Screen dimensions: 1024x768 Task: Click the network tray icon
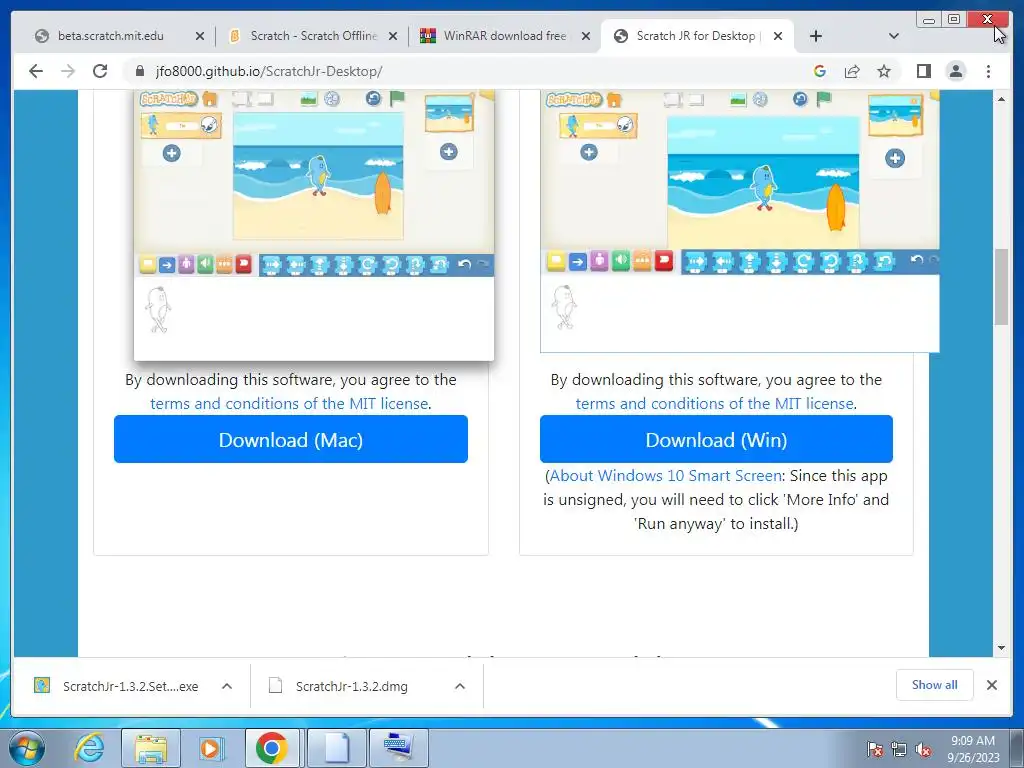pos(899,750)
